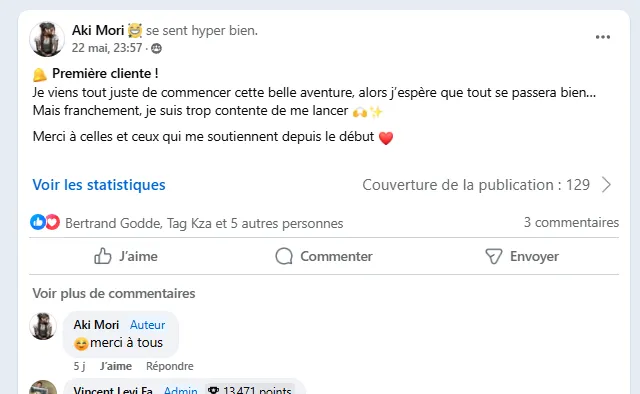Click Vincent Levi's Admin badge
640x394 pixels.
(x=180, y=390)
